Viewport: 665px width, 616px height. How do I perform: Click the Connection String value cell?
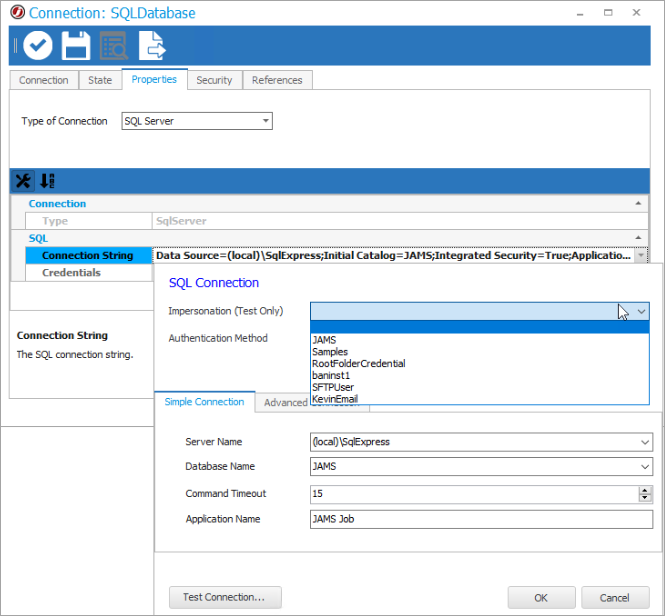[x=393, y=255]
